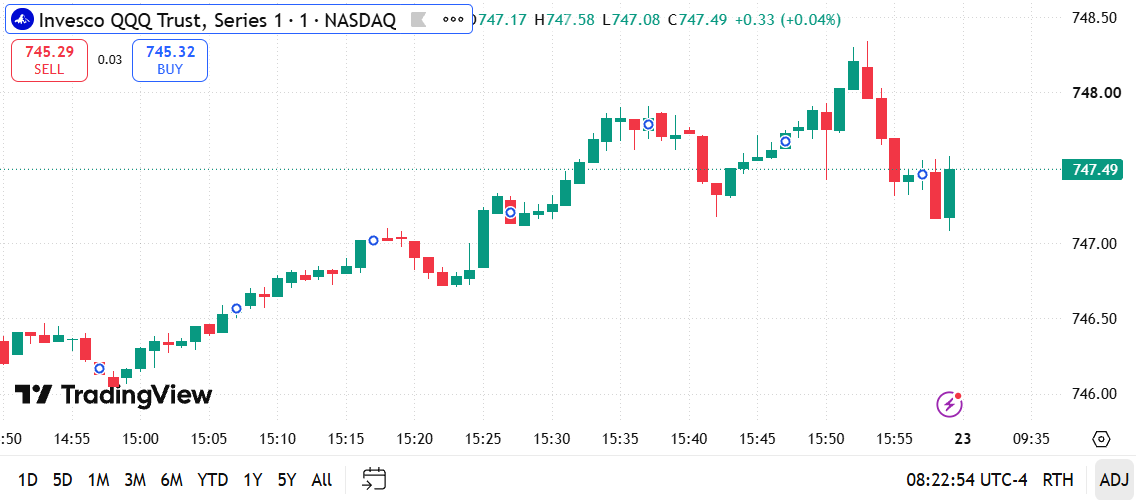Toggle ADJ adjusted data button
The width and height of the screenshot is (1136, 500).
[x=1114, y=480]
